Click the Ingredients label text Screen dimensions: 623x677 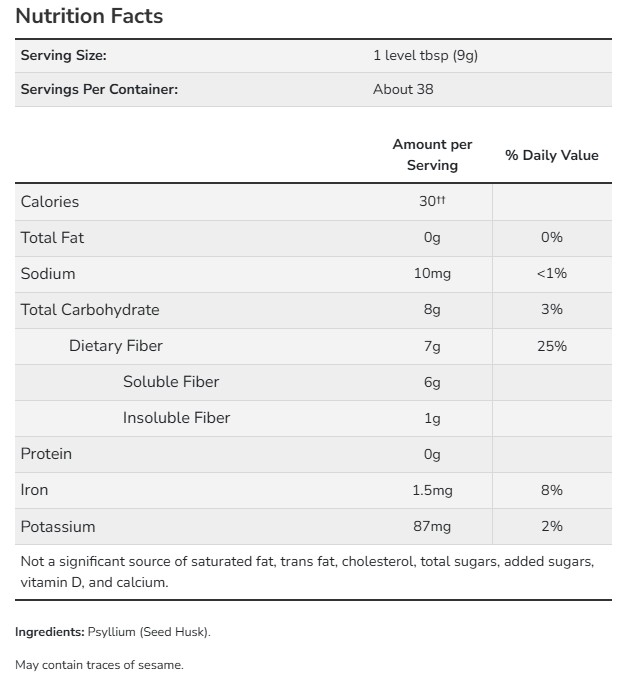[50, 632]
